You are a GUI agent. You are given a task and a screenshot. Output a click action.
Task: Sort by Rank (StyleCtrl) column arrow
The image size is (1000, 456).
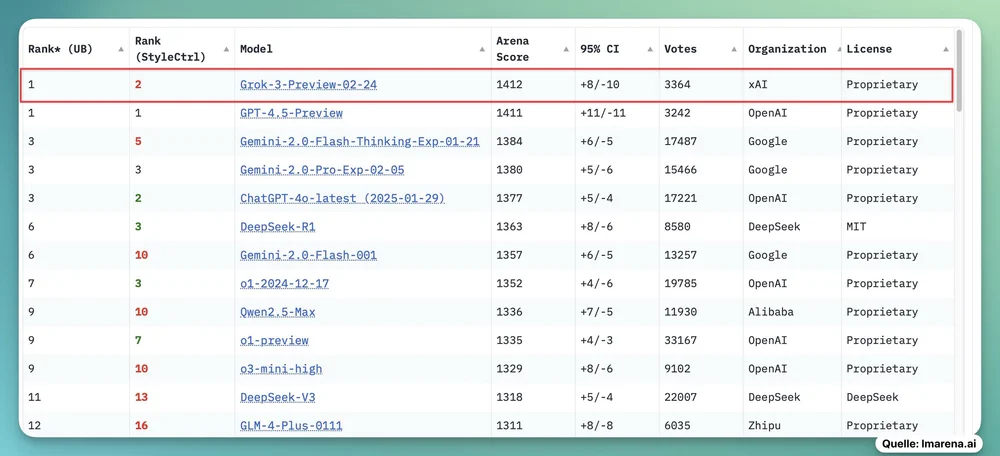(x=226, y=49)
